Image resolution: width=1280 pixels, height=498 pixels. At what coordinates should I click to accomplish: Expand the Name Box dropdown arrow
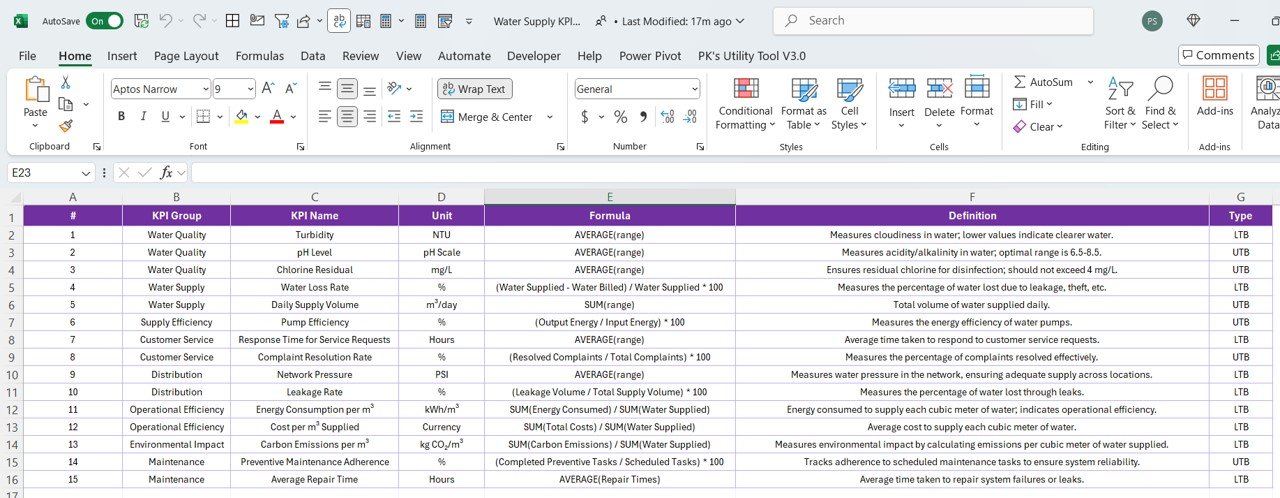pyautogui.click(x=86, y=173)
